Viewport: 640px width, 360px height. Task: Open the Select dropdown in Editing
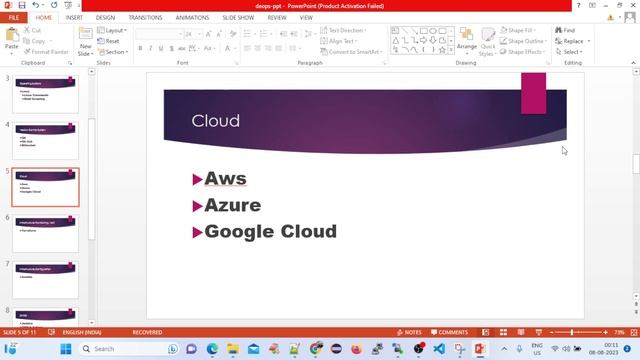[x=569, y=52]
